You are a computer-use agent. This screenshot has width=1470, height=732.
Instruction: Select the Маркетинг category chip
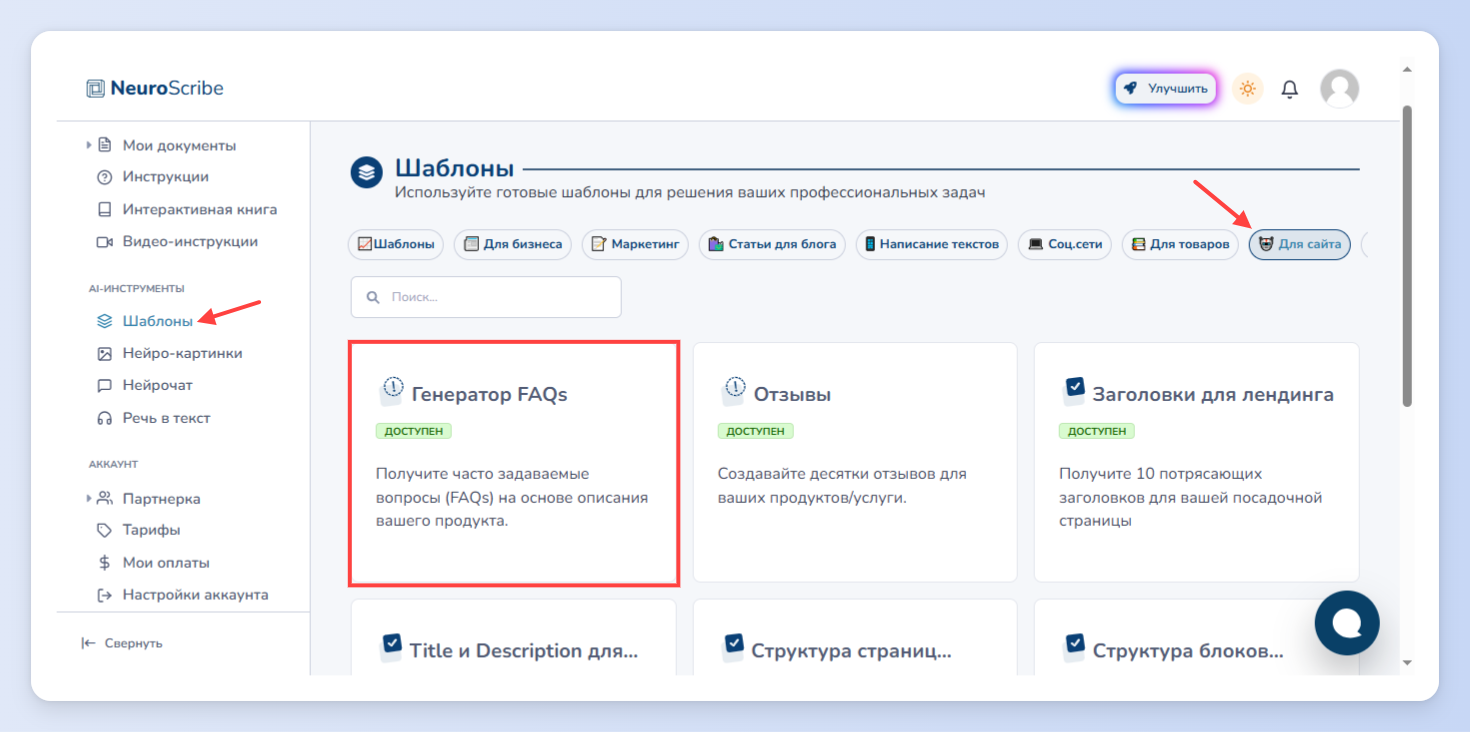[635, 244]
